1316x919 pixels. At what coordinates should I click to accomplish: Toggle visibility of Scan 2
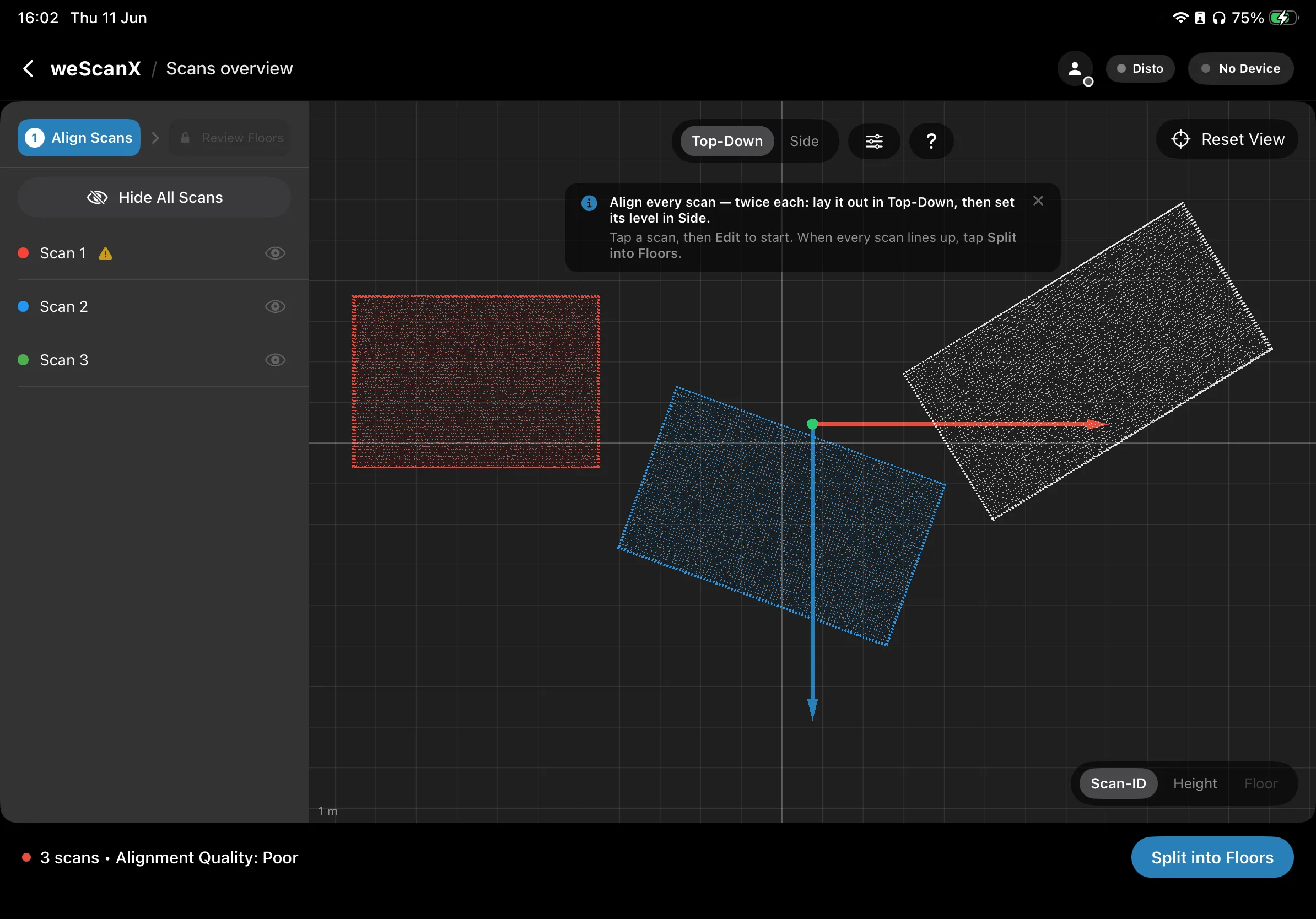tap(275, 306)
